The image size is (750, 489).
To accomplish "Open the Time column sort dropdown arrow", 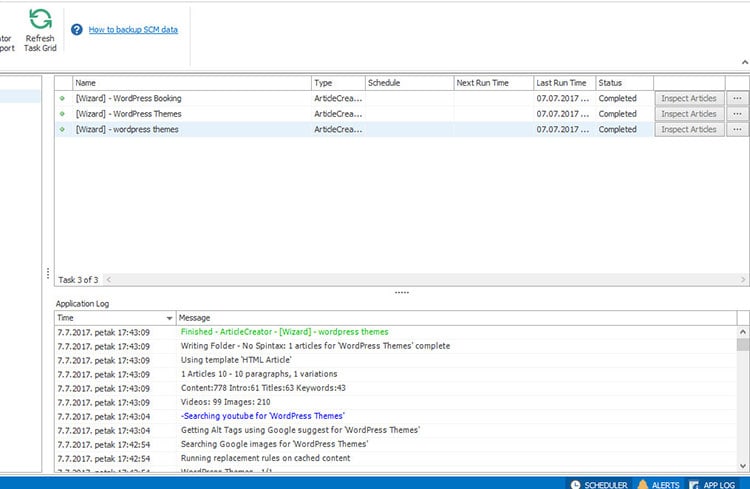I will (x=168, y=318).
